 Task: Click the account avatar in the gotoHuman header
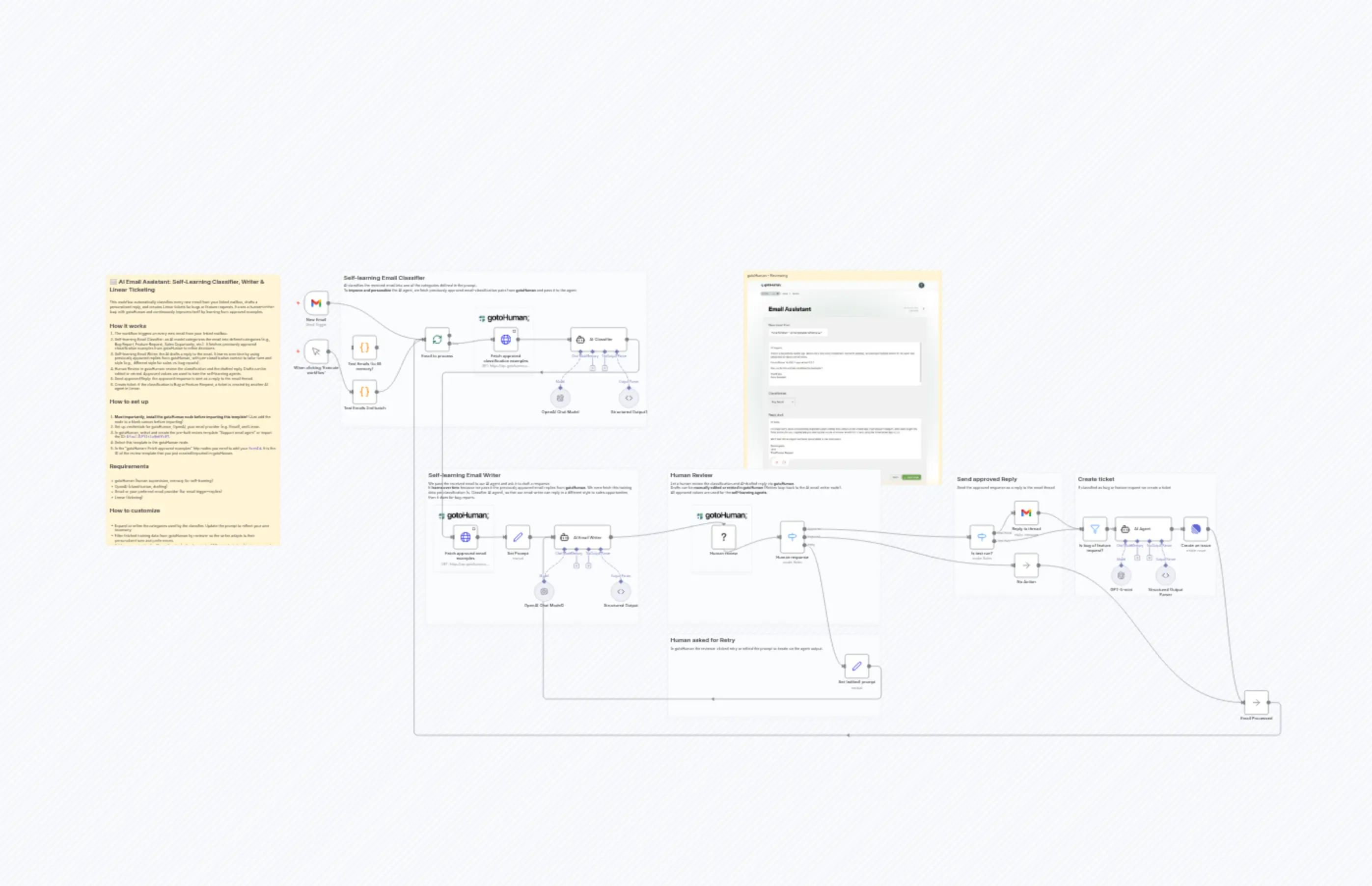click(x=921, y=285)
